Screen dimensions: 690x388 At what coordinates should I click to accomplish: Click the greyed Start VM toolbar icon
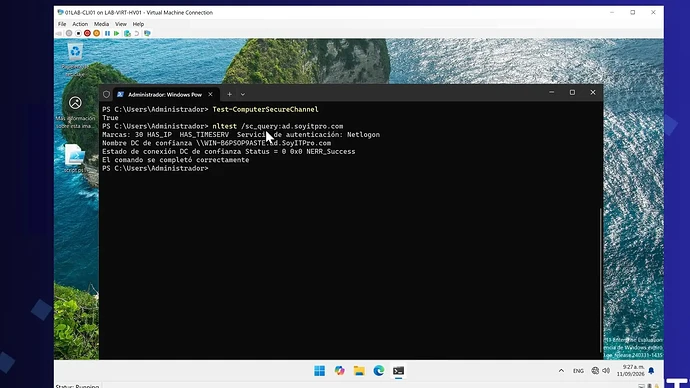[x=69, y=33]
